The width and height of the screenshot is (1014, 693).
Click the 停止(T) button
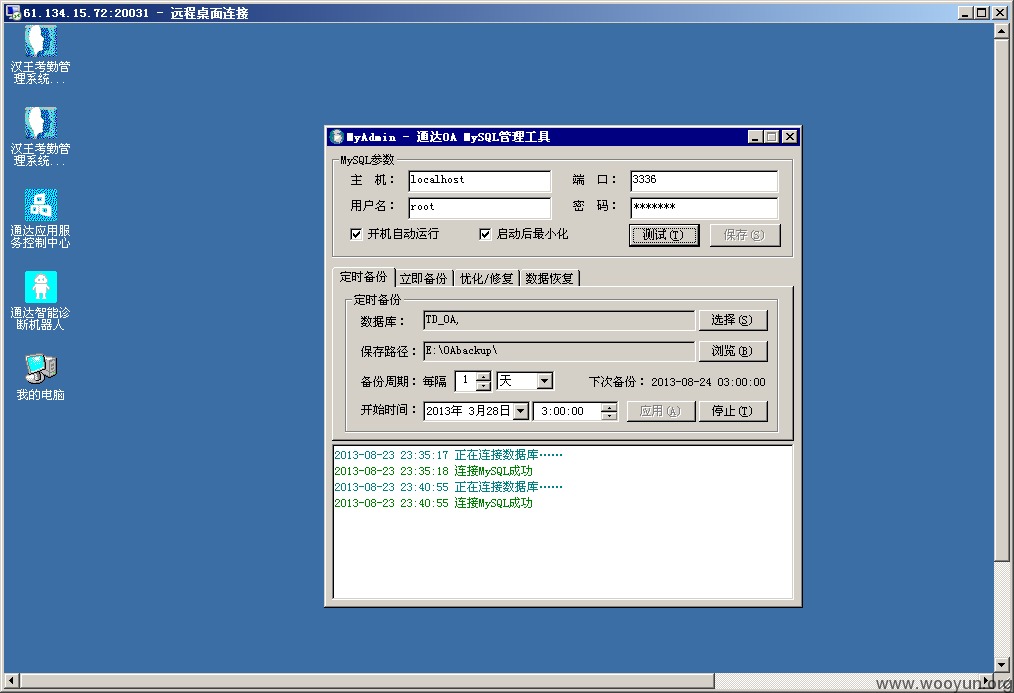(x=733, y=411)
